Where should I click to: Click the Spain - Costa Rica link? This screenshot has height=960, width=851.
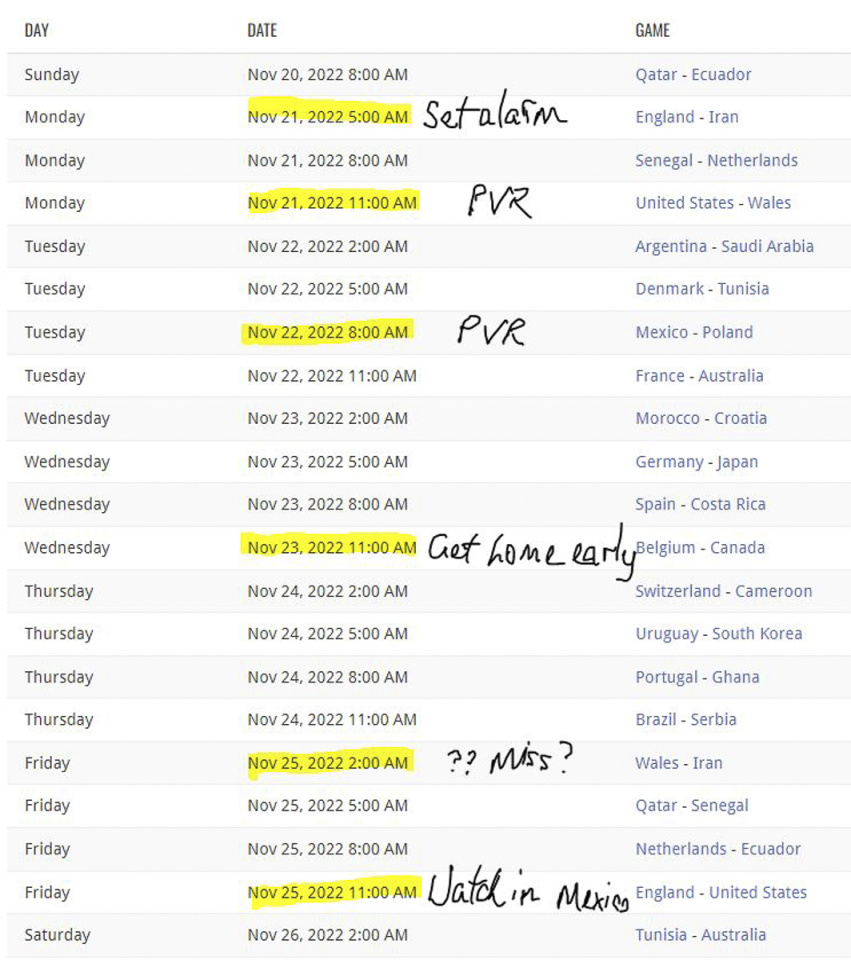[x=700, y=504]
